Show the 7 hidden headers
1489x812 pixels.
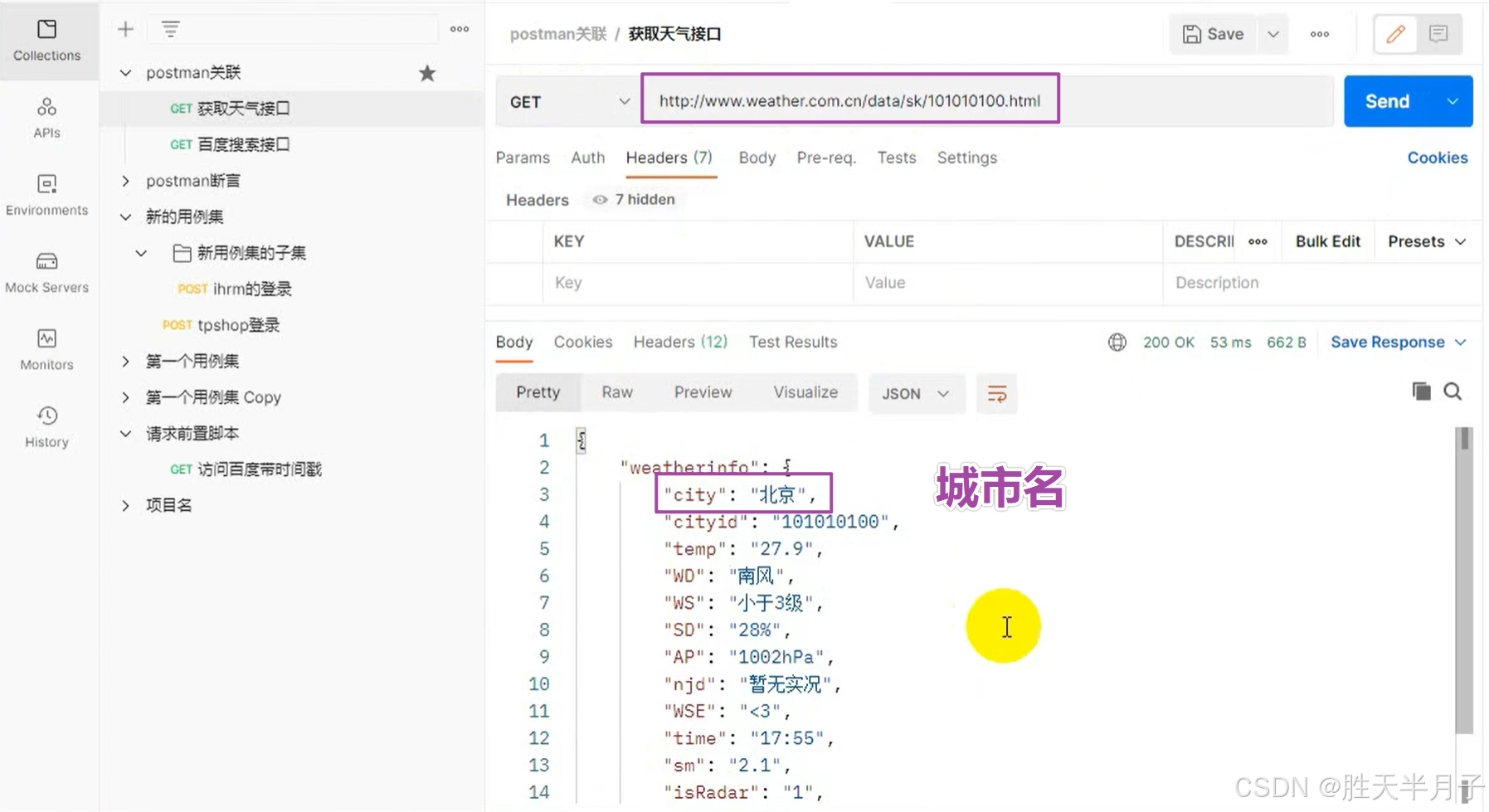click(635, 199)
